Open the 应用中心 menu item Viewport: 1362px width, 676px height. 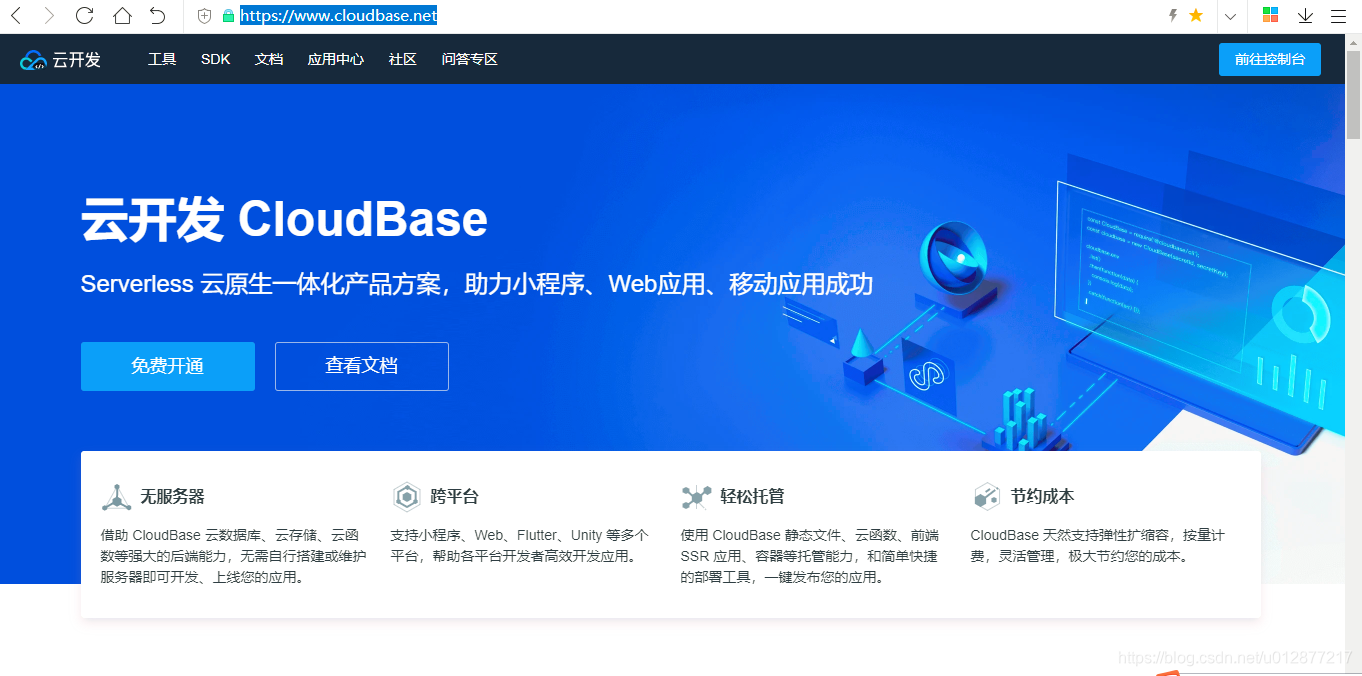[335, 59]
